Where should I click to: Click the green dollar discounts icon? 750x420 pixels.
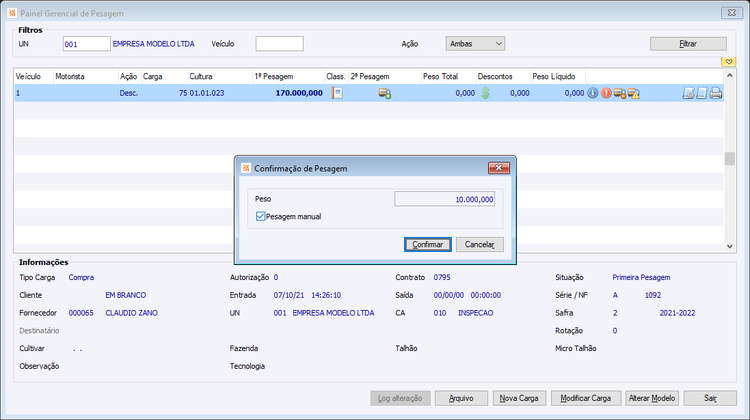(485, 93)
